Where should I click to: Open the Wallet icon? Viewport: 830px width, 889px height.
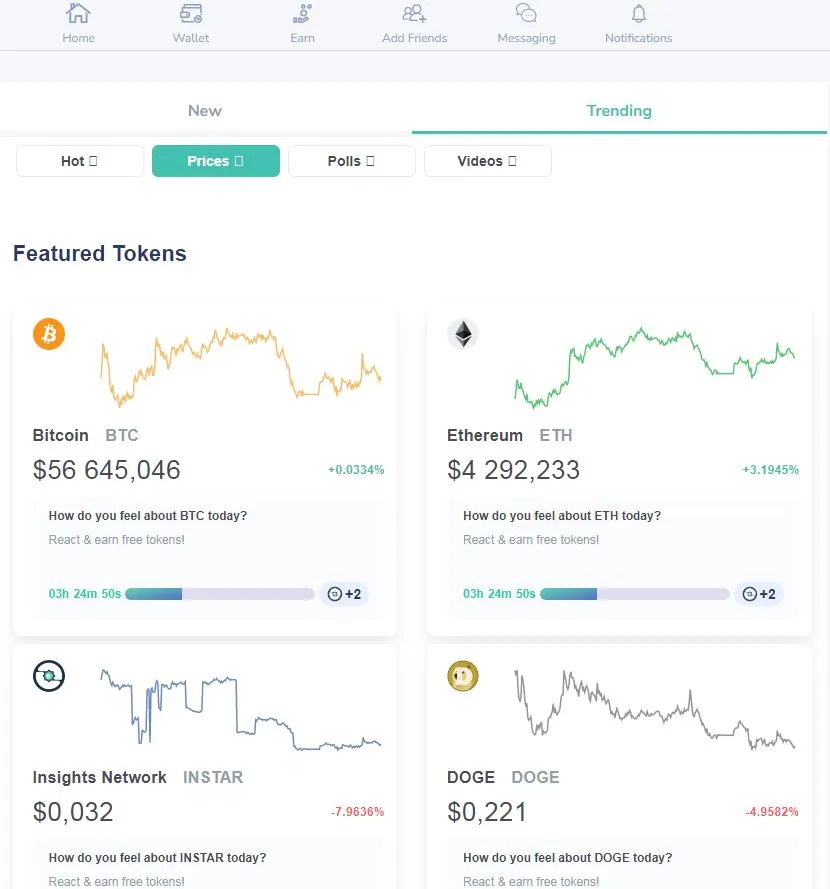(x=191, y=13)
